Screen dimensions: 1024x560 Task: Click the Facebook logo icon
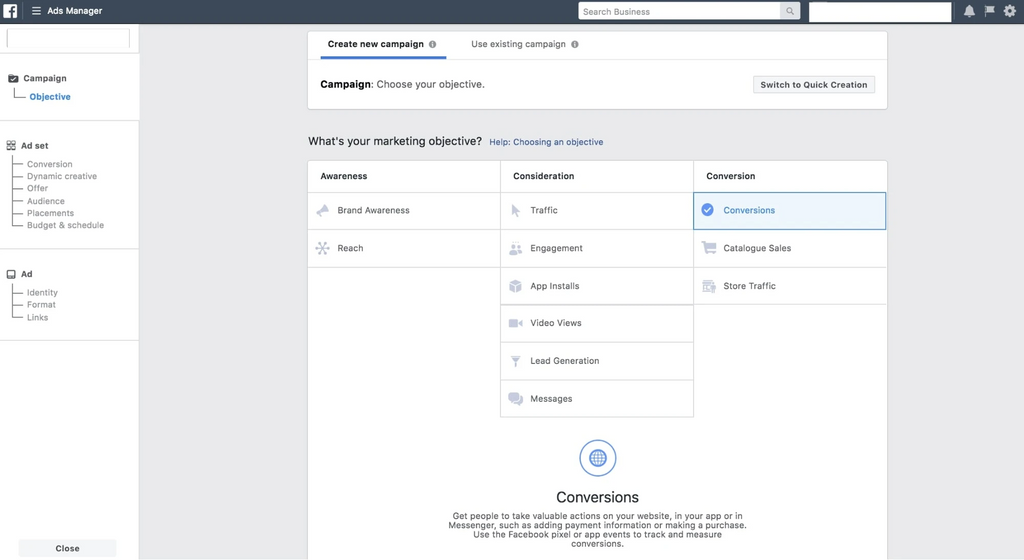coord(11,11)
